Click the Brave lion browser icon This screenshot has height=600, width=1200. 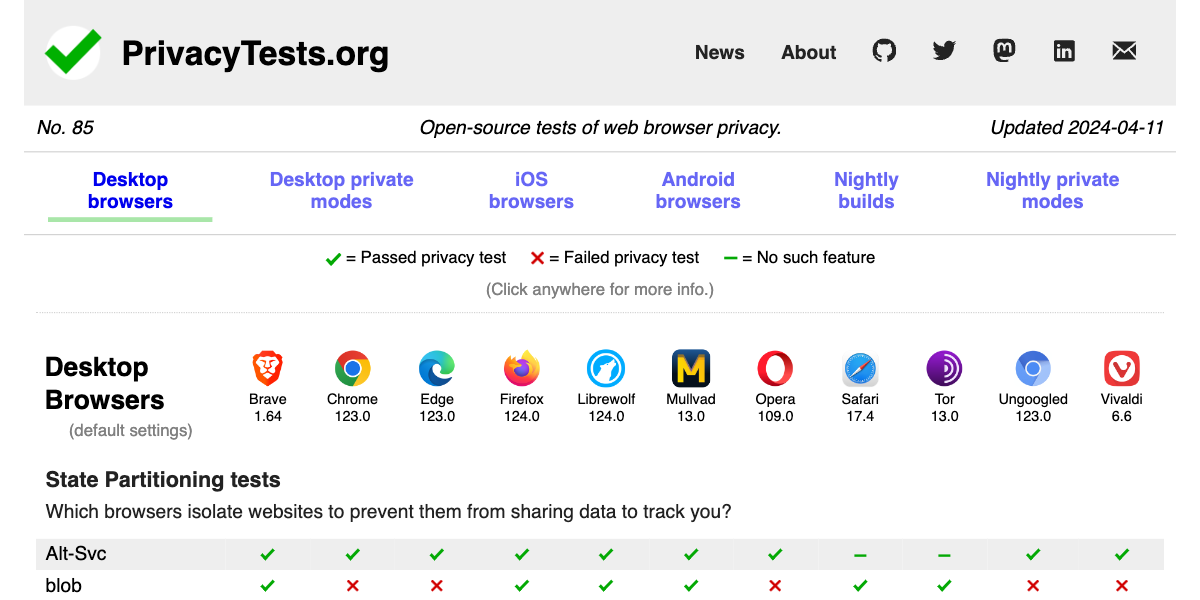click(x=267, y=369)
